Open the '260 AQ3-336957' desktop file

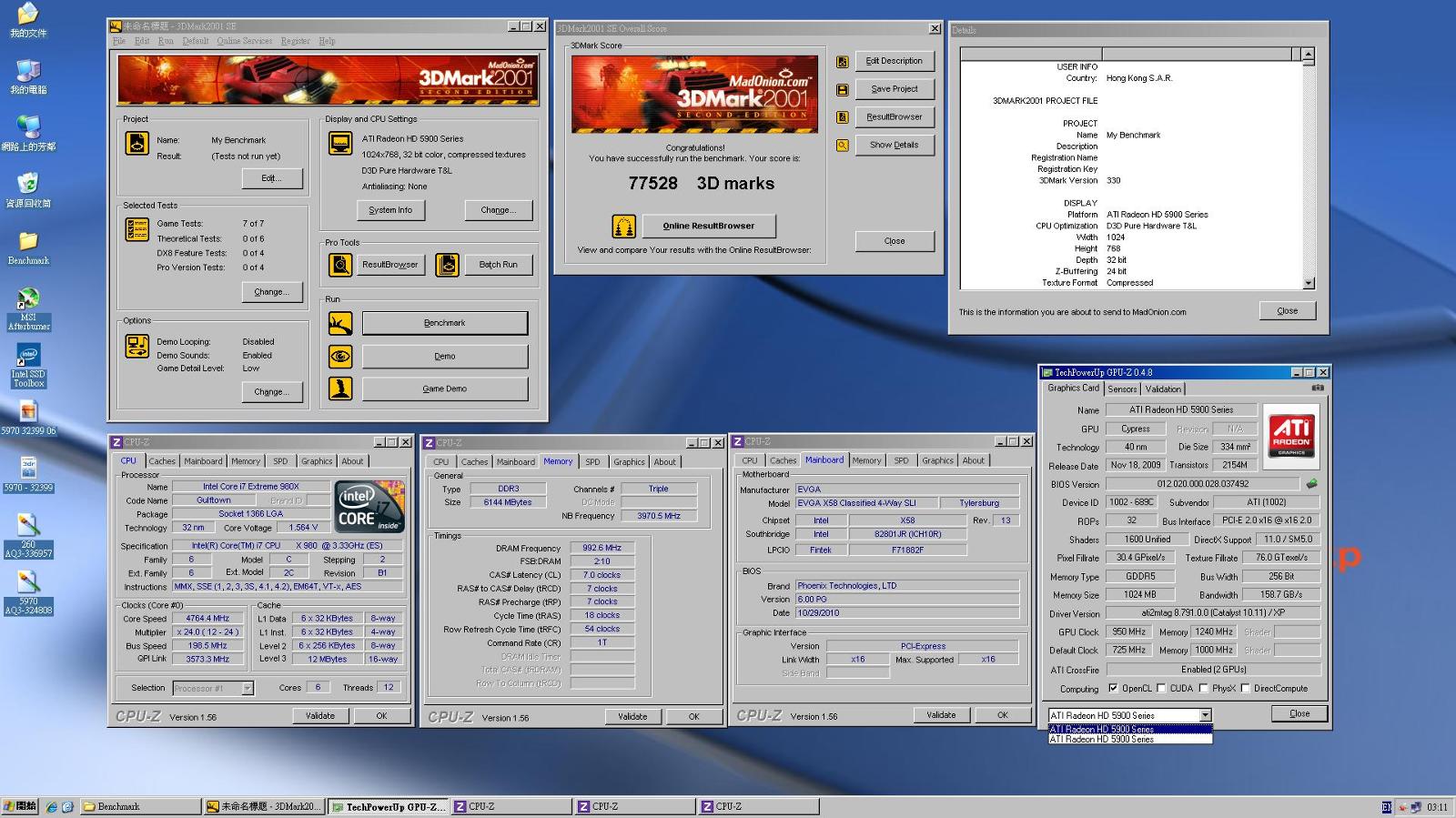(28, 536)
